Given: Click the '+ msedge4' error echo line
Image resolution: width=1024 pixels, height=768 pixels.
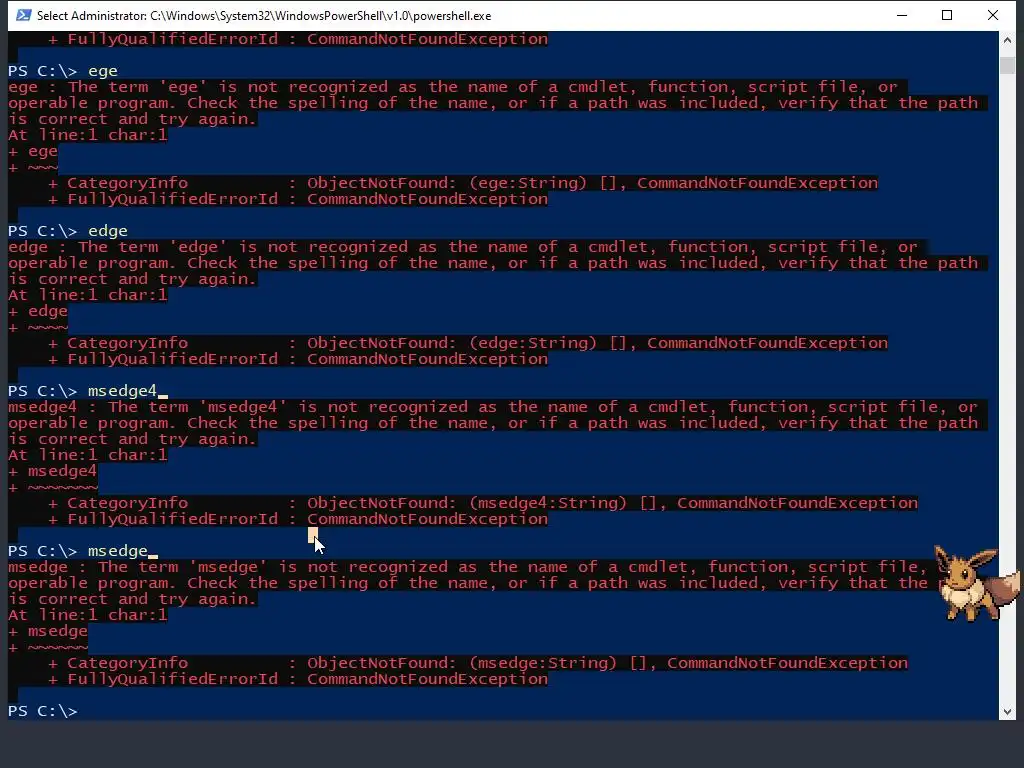Looking at the screenshot, I should pos(53,471).
